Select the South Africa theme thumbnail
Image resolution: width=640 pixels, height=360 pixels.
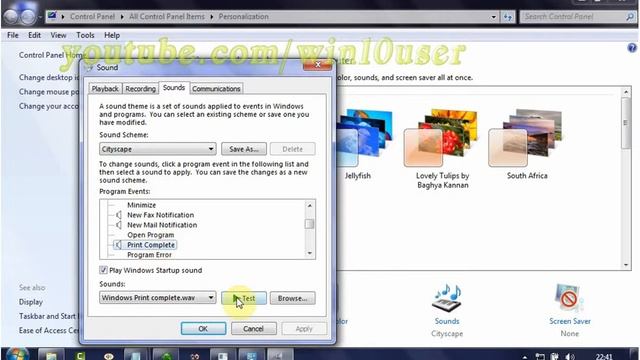click(525, 137)
